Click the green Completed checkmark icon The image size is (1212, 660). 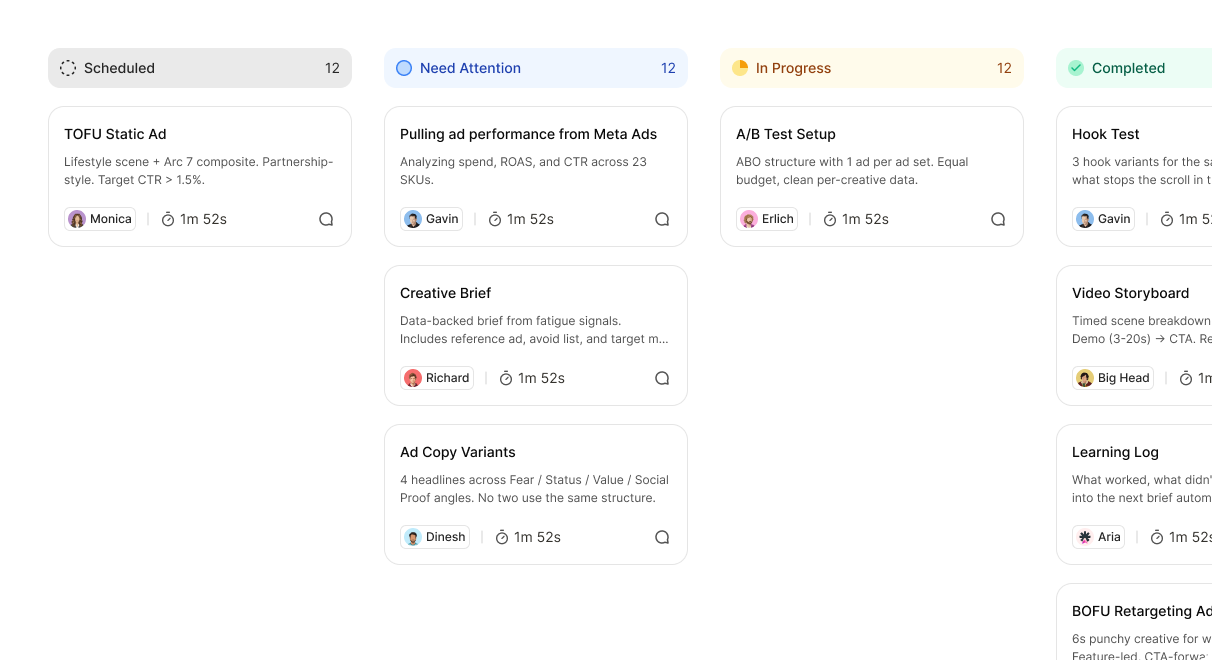tap(1076, 68)
